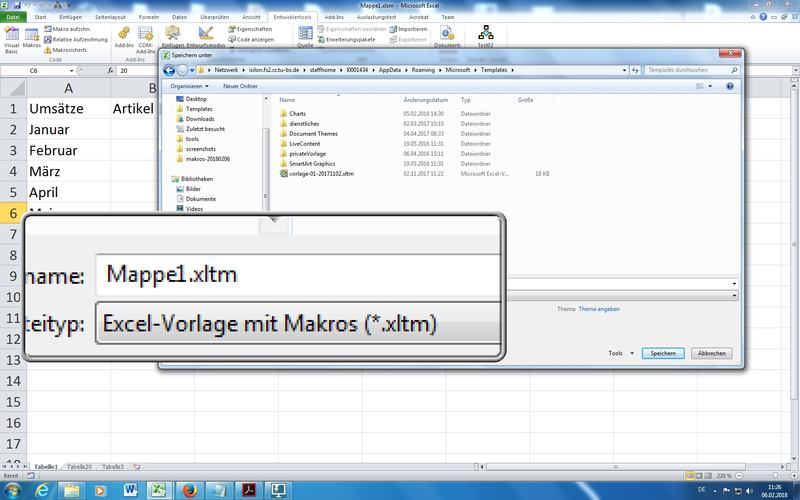
Task: Refresh the folder path in the dialog
Action: 635,70
